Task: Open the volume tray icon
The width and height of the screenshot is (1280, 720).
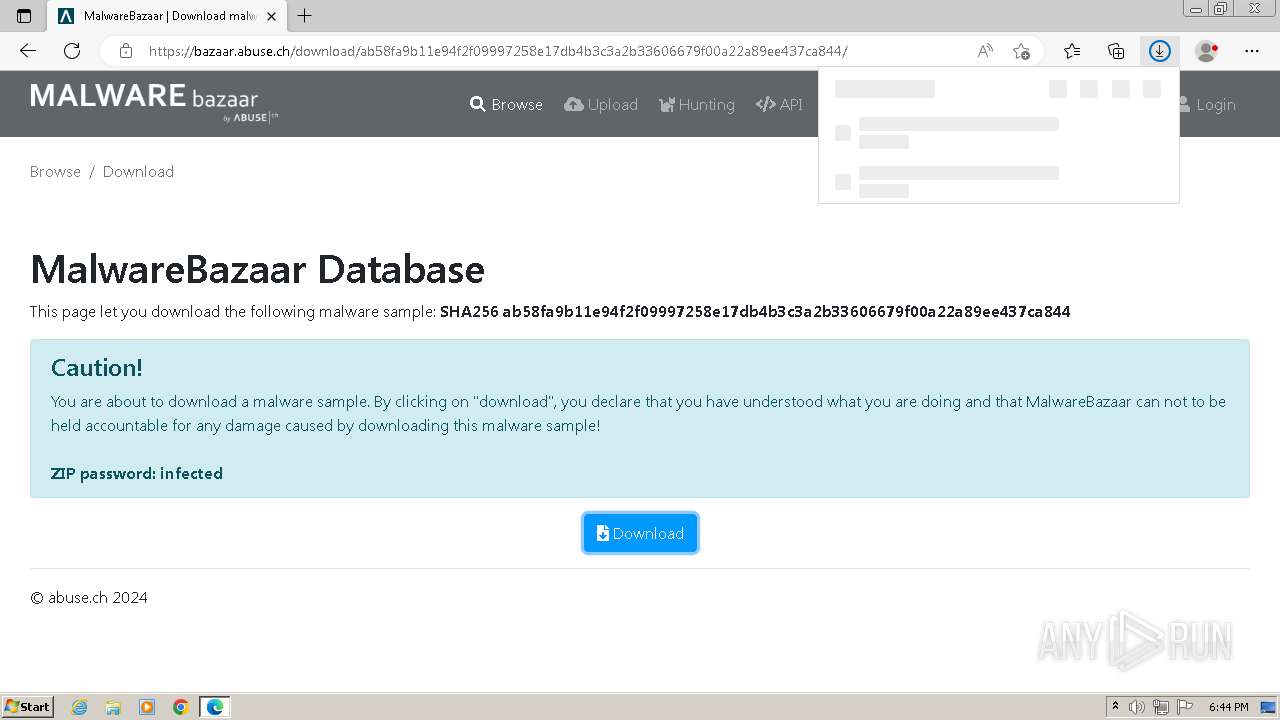Action: click(x=1137, y=707)
